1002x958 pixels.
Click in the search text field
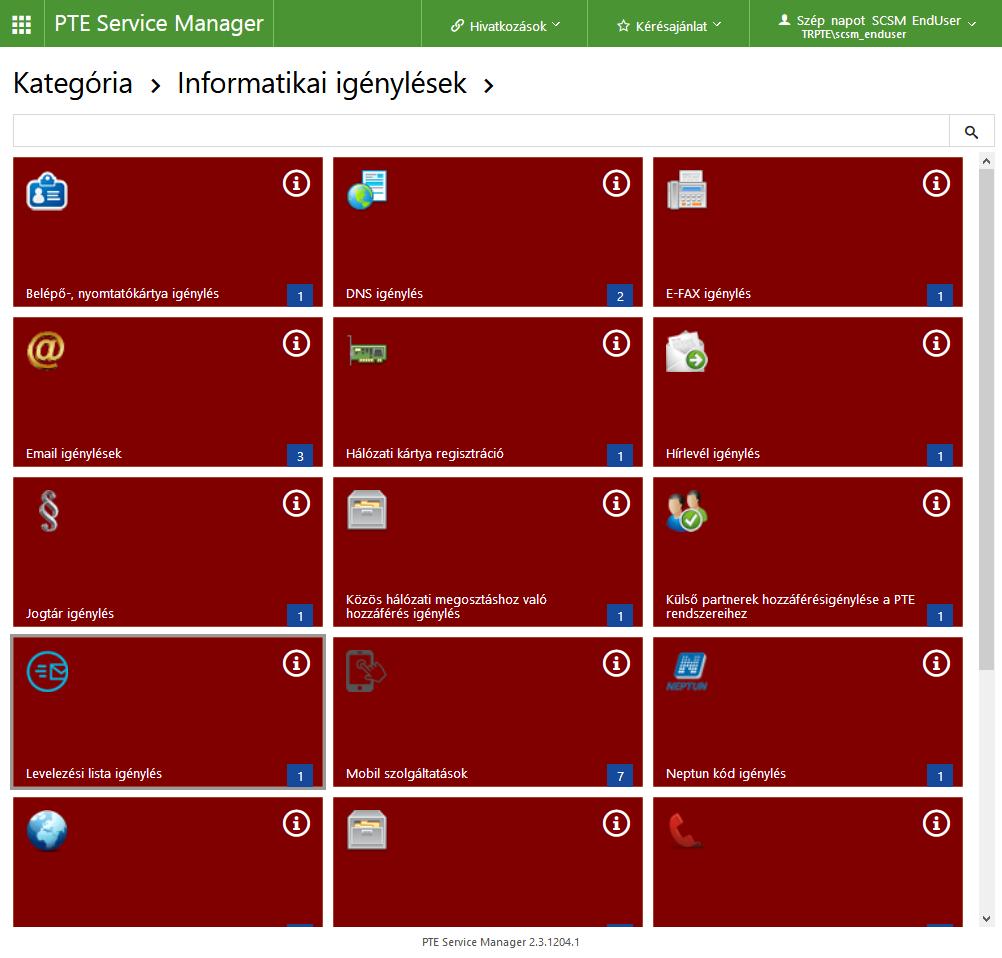pos(481,132)
